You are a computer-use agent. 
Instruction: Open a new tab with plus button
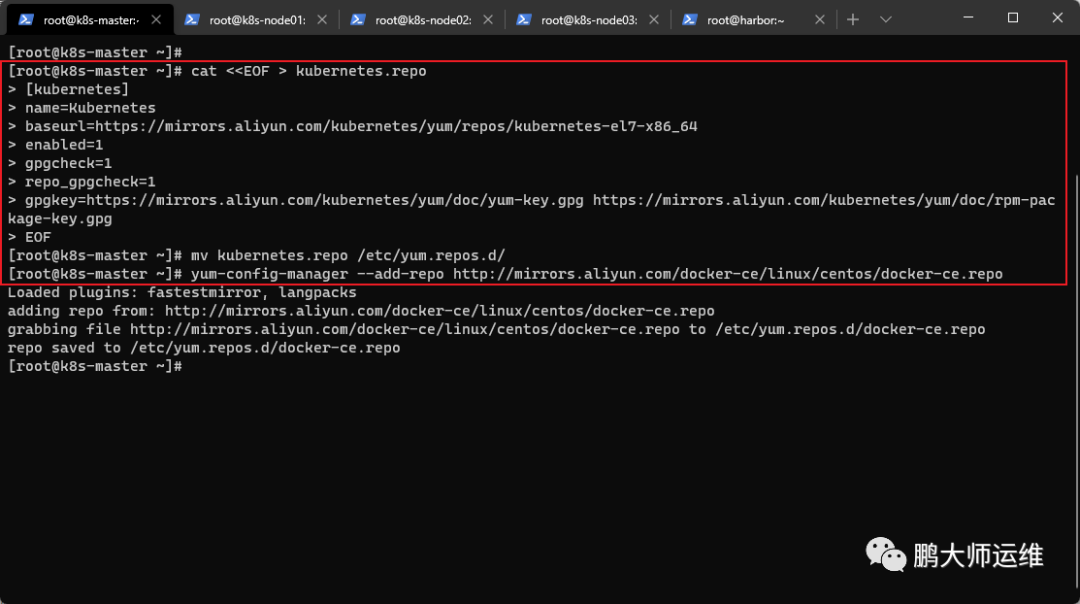pos(853,19)
